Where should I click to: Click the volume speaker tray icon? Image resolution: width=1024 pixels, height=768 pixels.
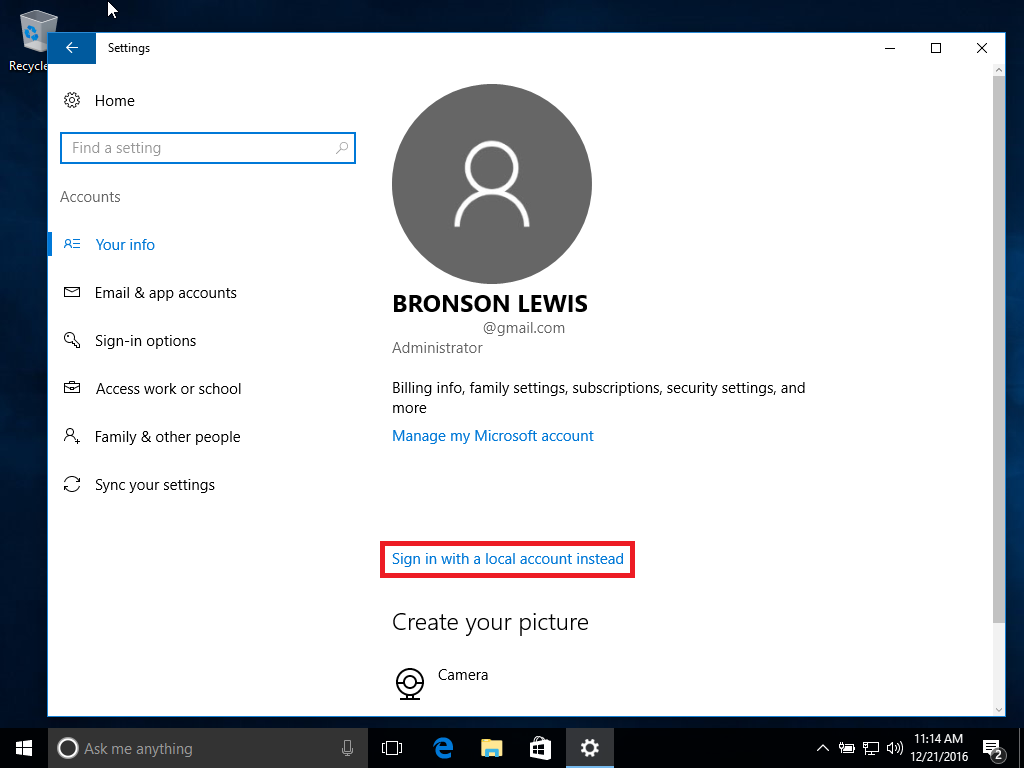pyautogui.click(x=895, y=748)
